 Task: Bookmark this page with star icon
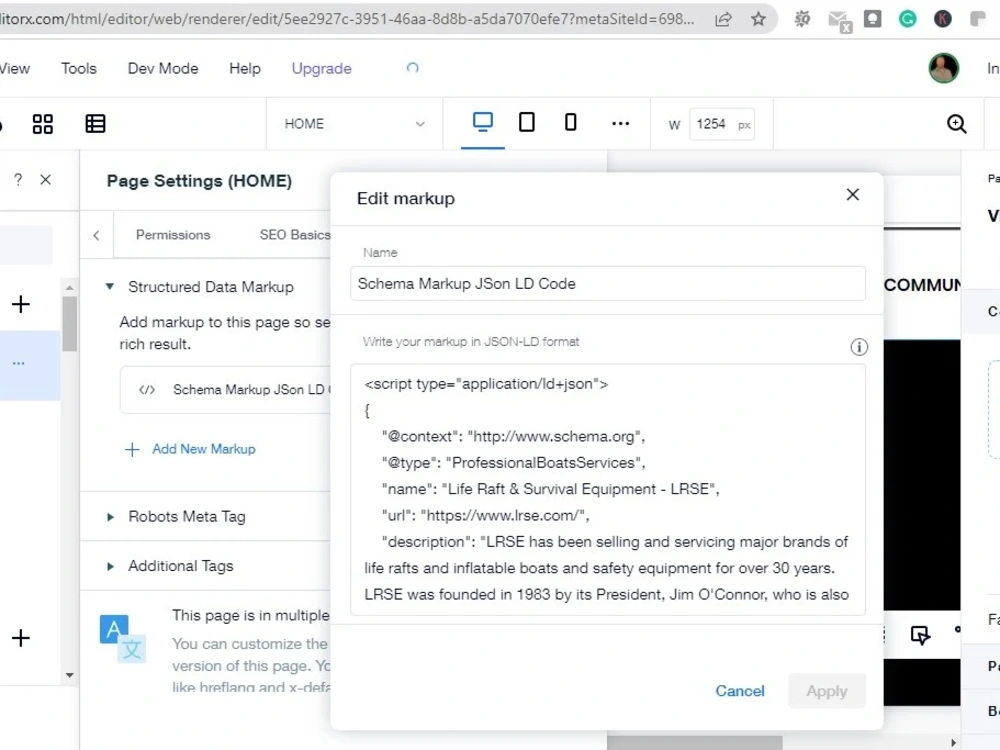(758, 19)
